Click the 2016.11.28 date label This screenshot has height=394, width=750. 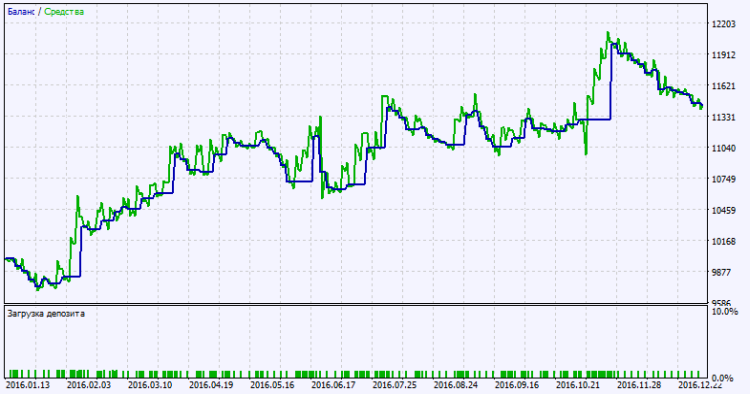pyautogui.click(x=640, y=384)
